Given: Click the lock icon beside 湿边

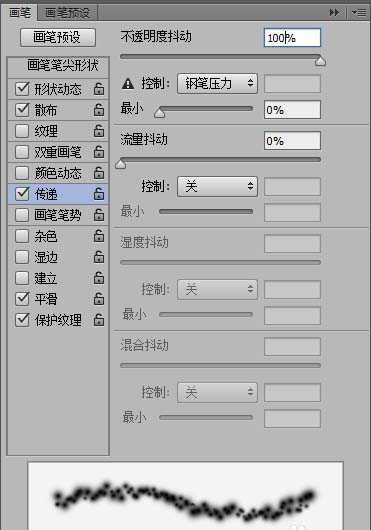Looking at the screenshot, I should click(x=99, y=257).
